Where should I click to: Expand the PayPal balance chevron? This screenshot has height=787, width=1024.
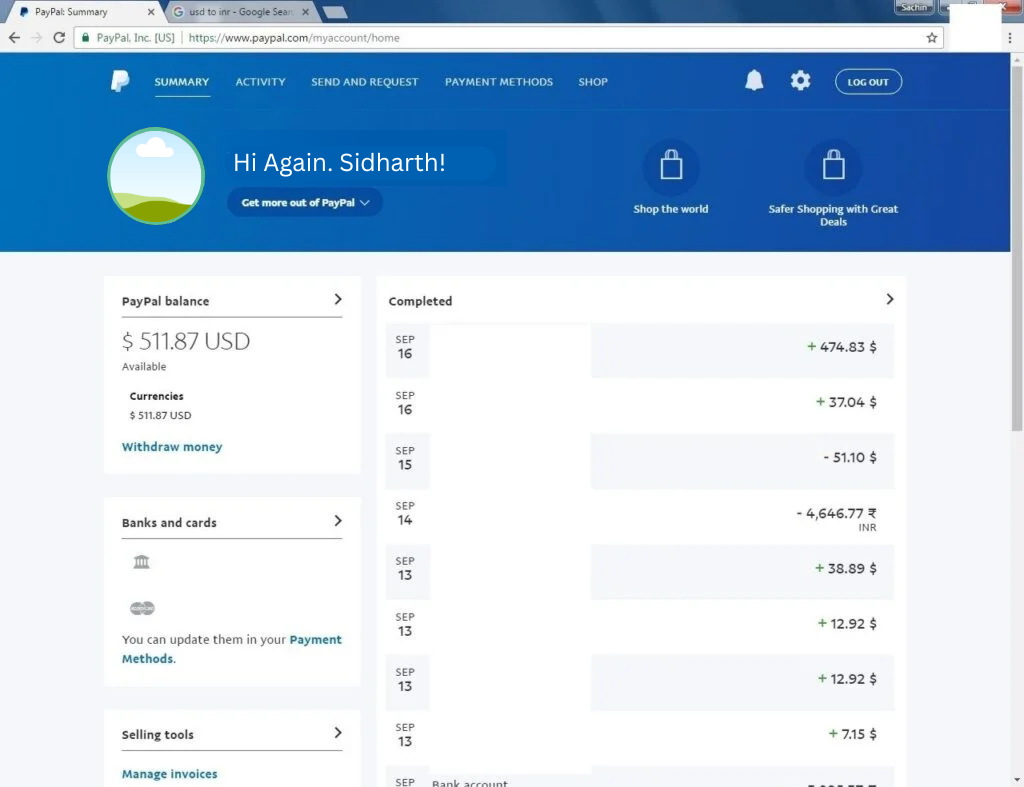click(338, 299)
